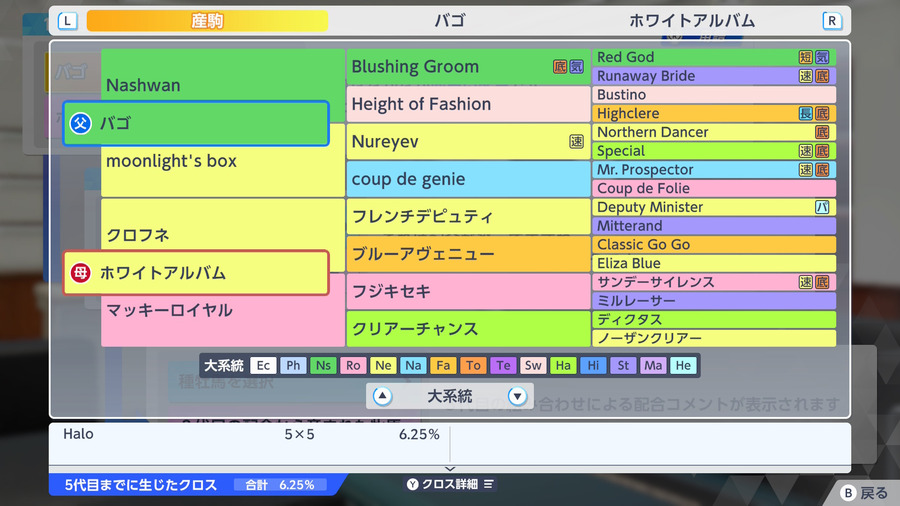Click the パ icon on Deputy Minister
The height and width of the screenshot is (506, 900).
[x=822, y=207]
